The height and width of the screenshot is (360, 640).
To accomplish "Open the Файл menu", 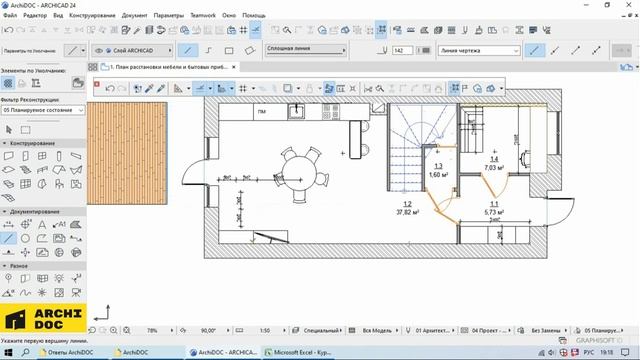I will click(x=10, y=15).
